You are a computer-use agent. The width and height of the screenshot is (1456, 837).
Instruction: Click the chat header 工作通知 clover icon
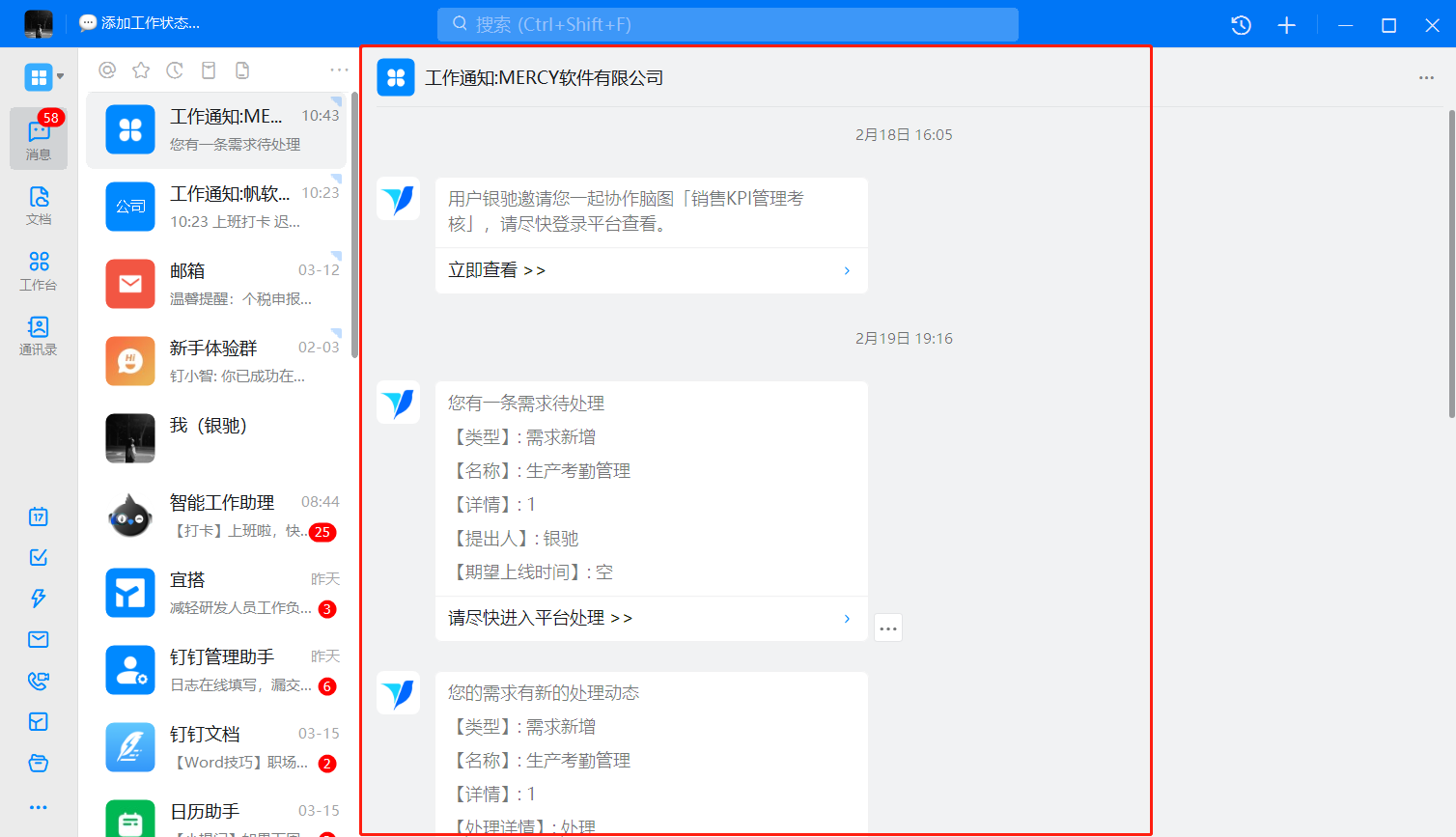coord(396,78)
